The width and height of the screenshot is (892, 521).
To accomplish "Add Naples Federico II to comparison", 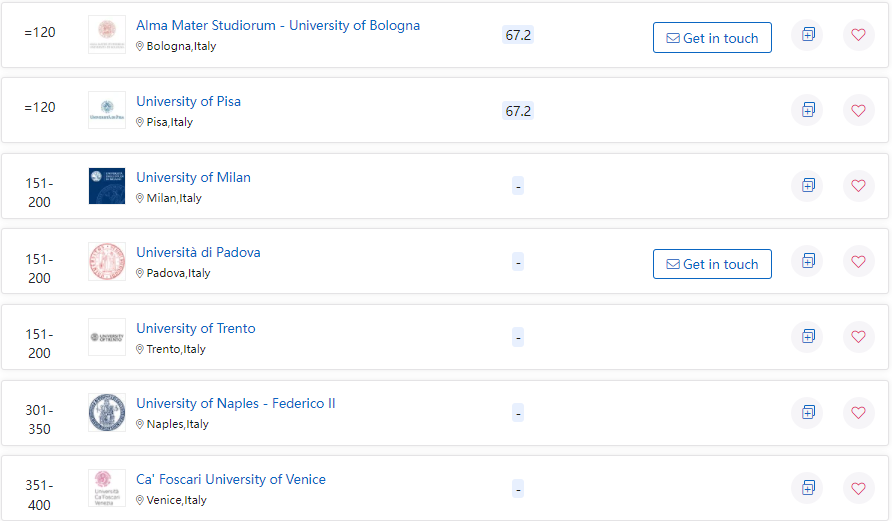I will 807,412.
